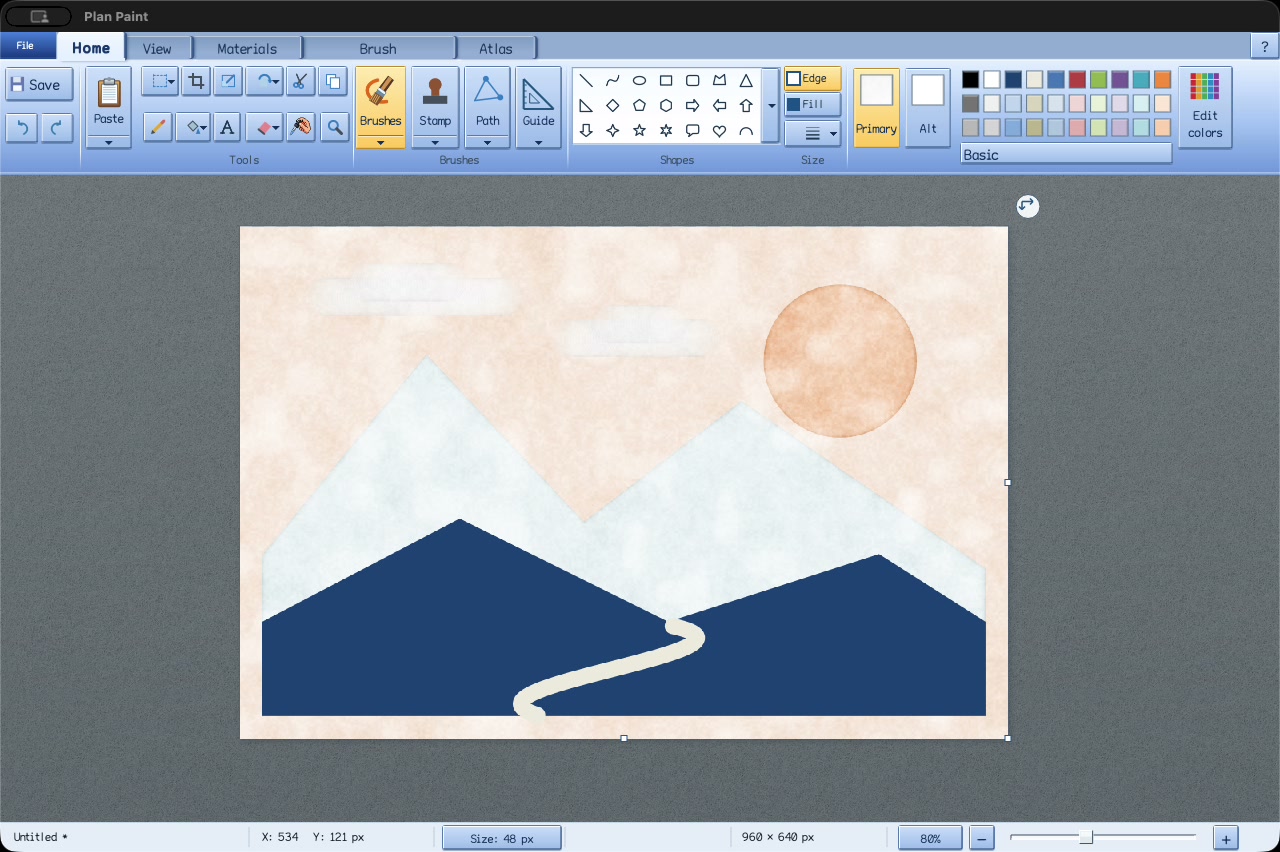Choose the diamond shape
Viewport: 1280px width, 852px height.
tap(613, 106)
